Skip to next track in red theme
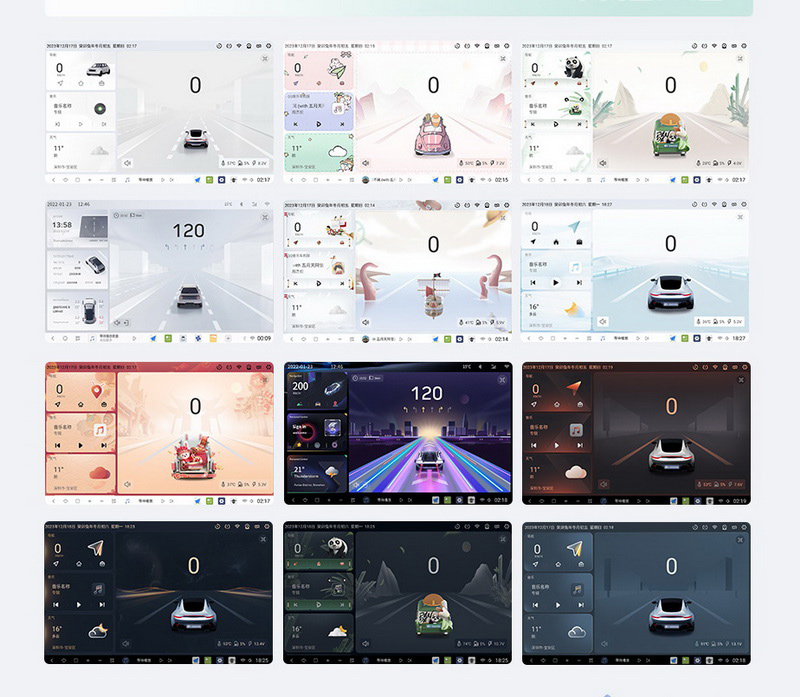Image resolution: width=800 pixels, height=697 pixels. tap(103, 444)
